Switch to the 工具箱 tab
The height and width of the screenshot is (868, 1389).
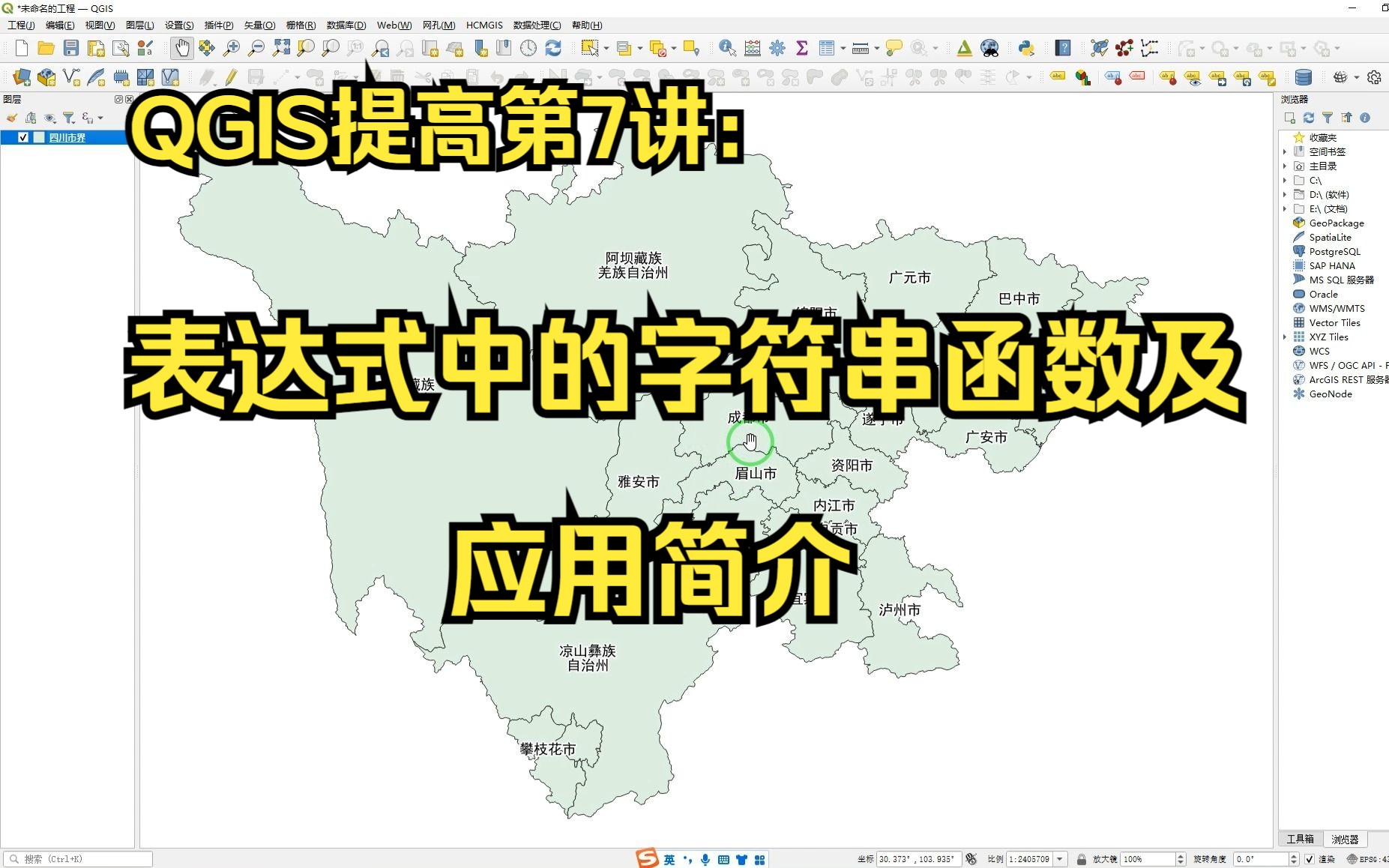pyautogui.click(x=1299, y=839)
